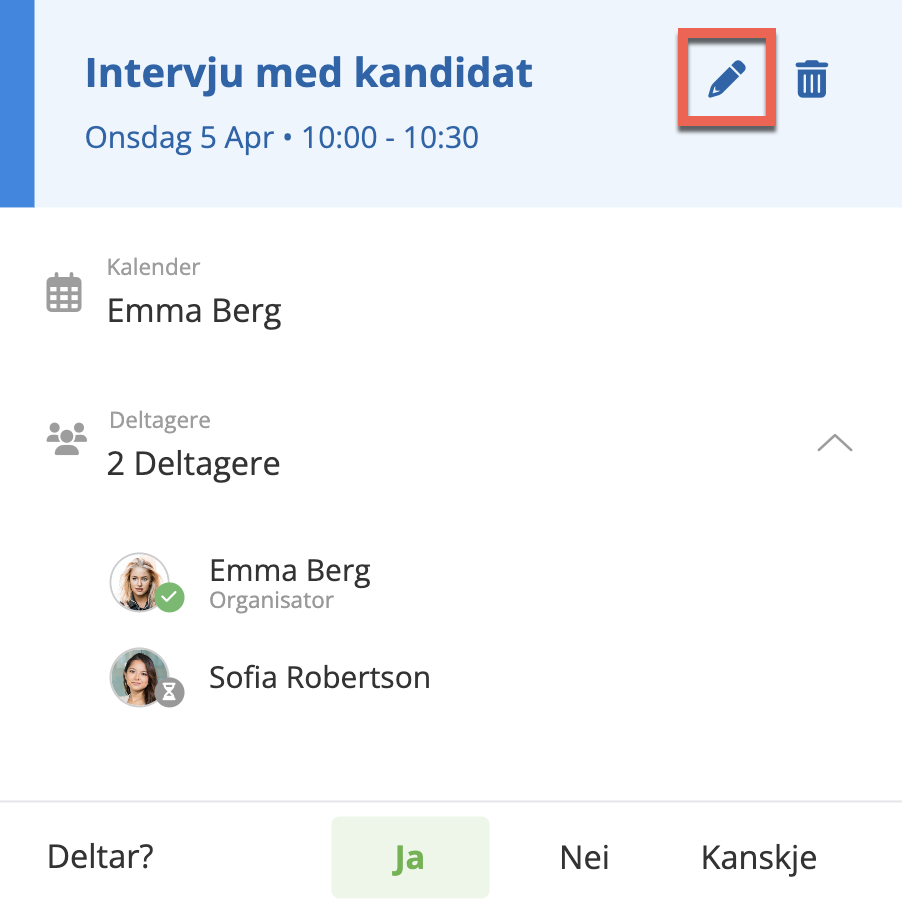Click the calendar icon beside Kalender

(64, 294)
